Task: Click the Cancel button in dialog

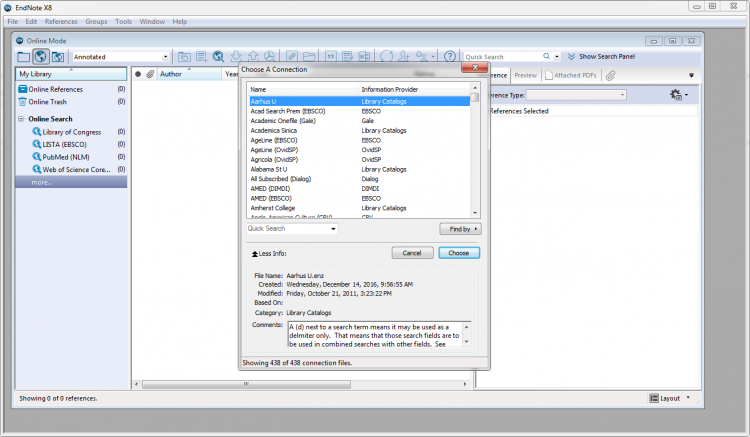Action: tap(412, 253)
